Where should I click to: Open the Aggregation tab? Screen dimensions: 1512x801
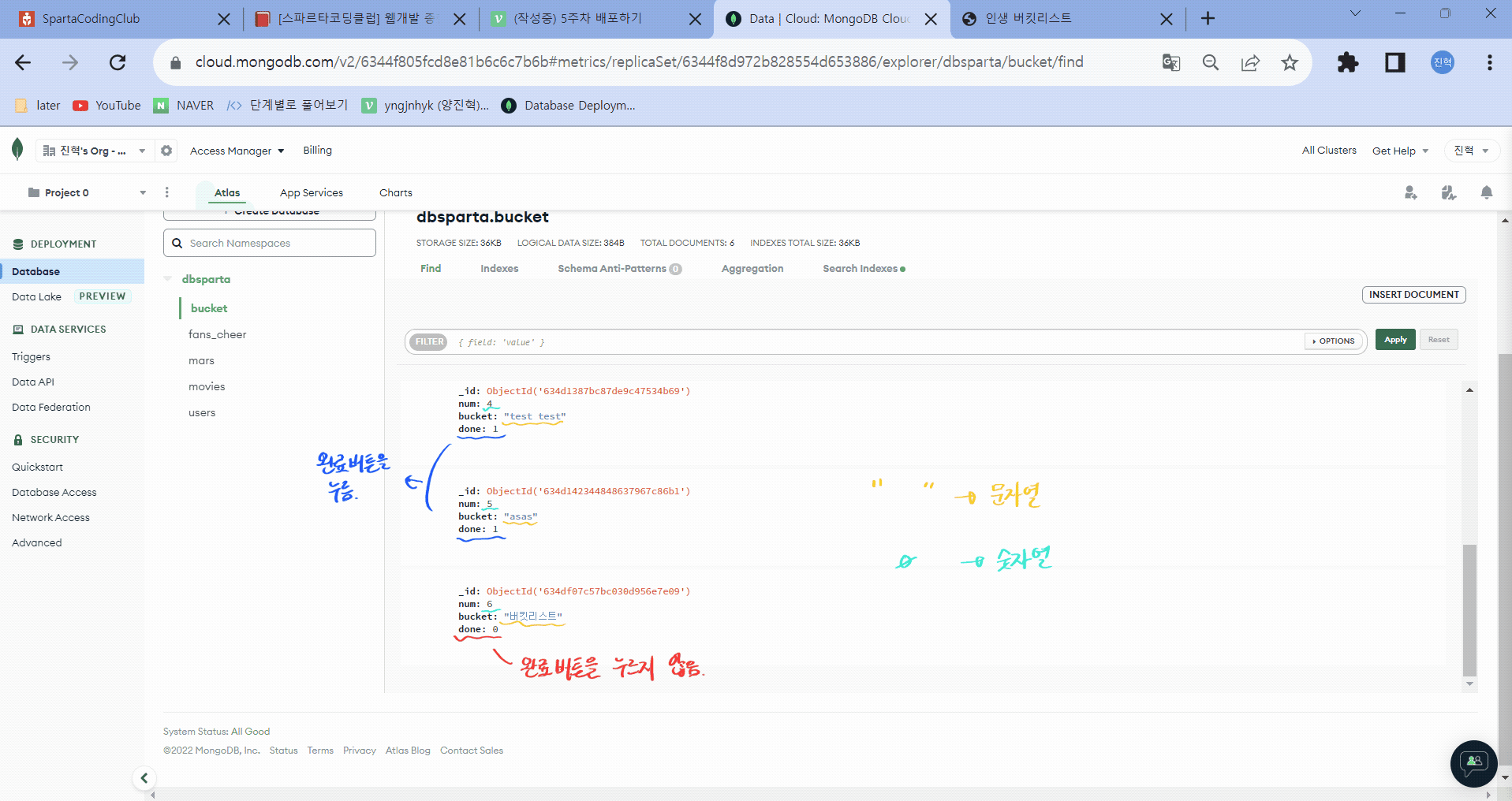(752, 269)
